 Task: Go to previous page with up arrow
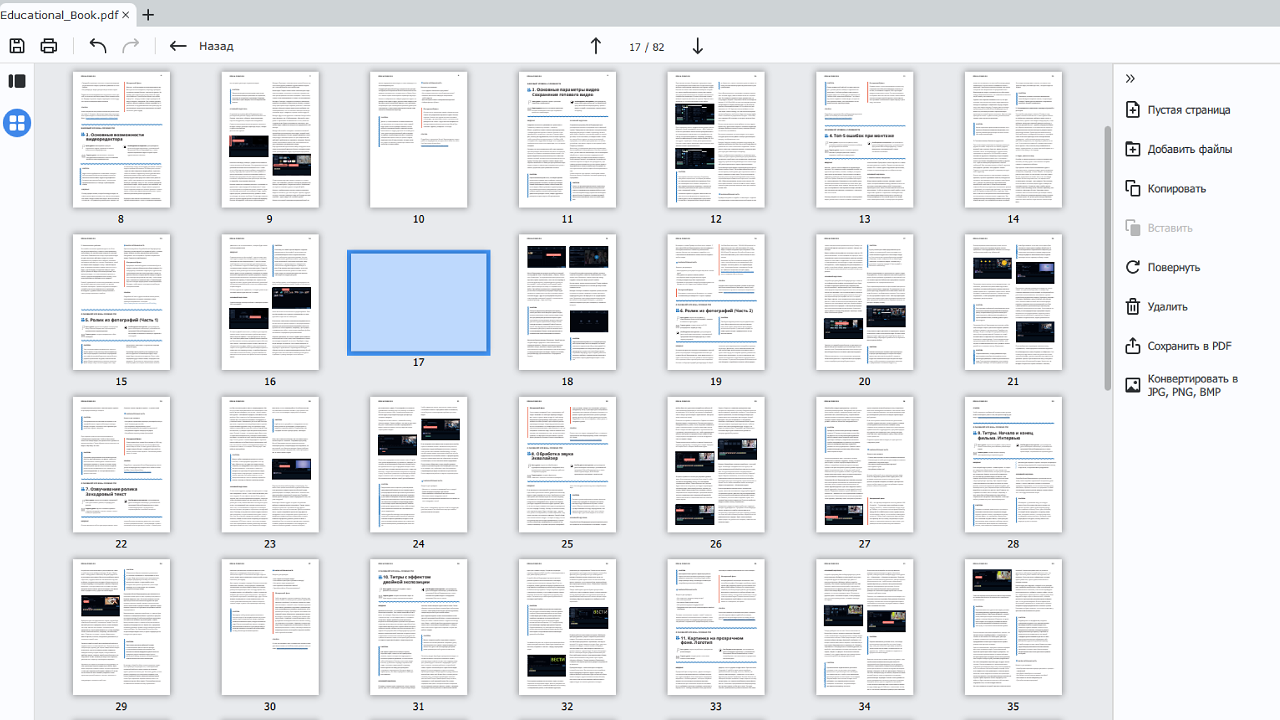point(596,46)
